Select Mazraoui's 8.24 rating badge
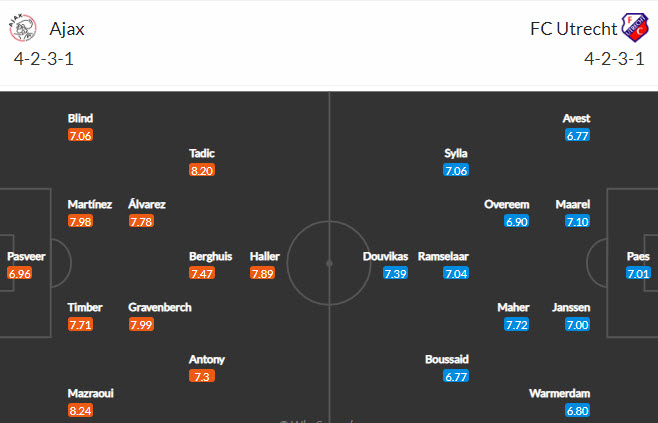Image resolution: width=658 pixels, height=423 pixels. point(81,410)
